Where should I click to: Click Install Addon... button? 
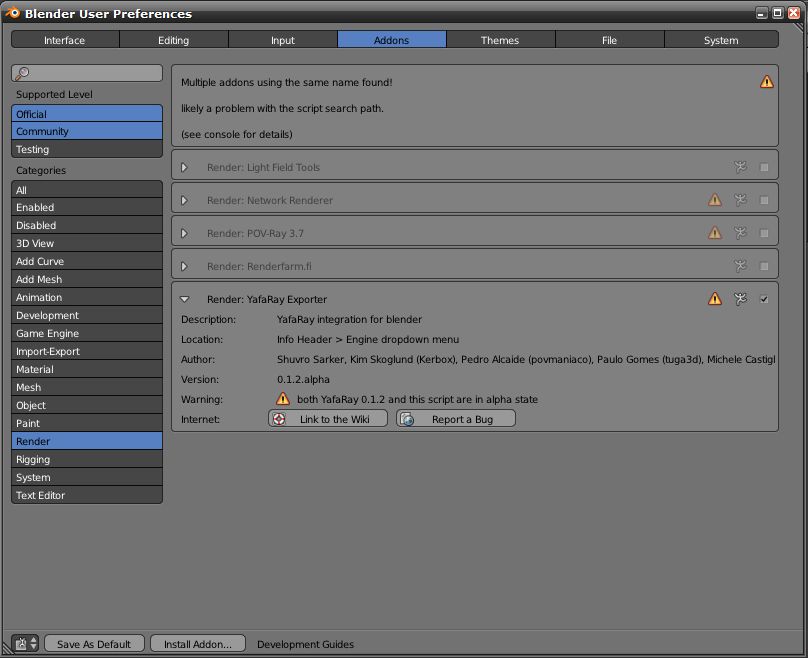(x=198, y=644)
